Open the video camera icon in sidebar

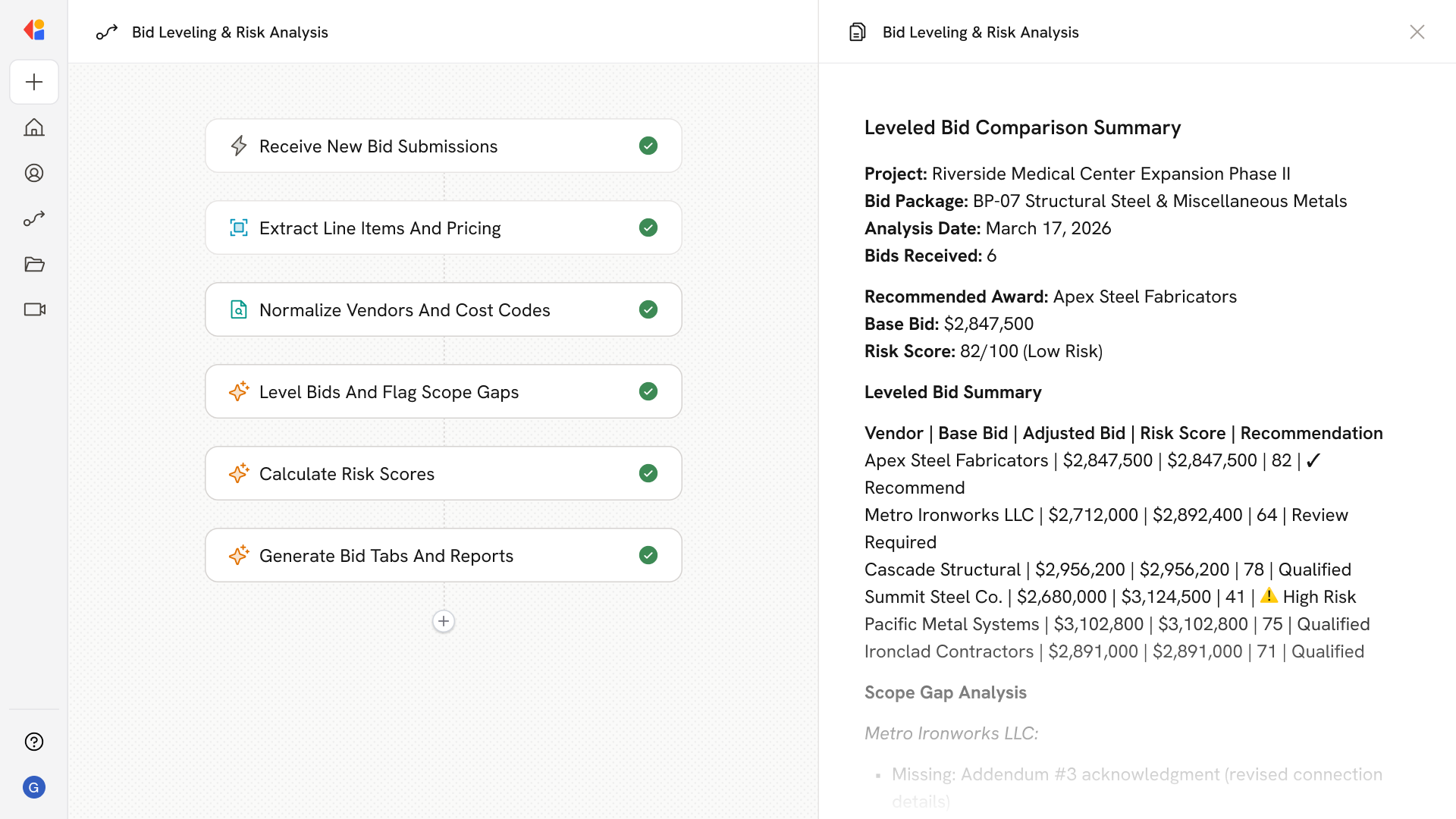coord(34,309)
